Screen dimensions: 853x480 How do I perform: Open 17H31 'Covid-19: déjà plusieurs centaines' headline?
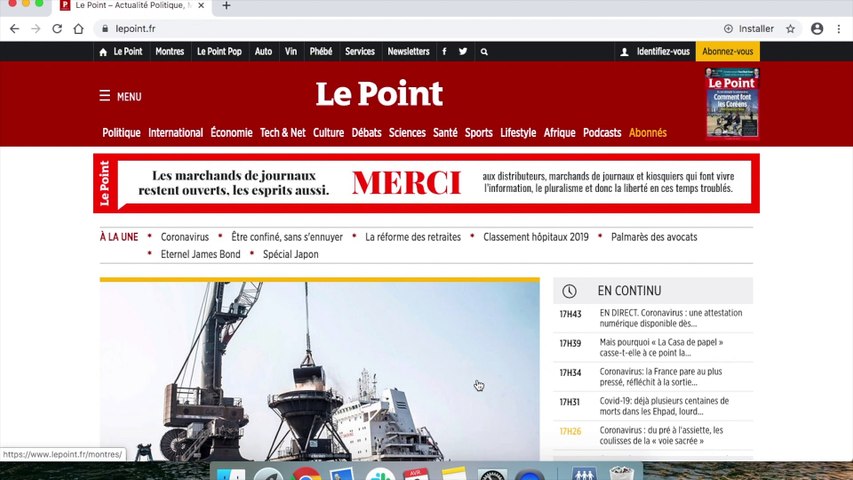pyautogui.click(x=664, y=407)
